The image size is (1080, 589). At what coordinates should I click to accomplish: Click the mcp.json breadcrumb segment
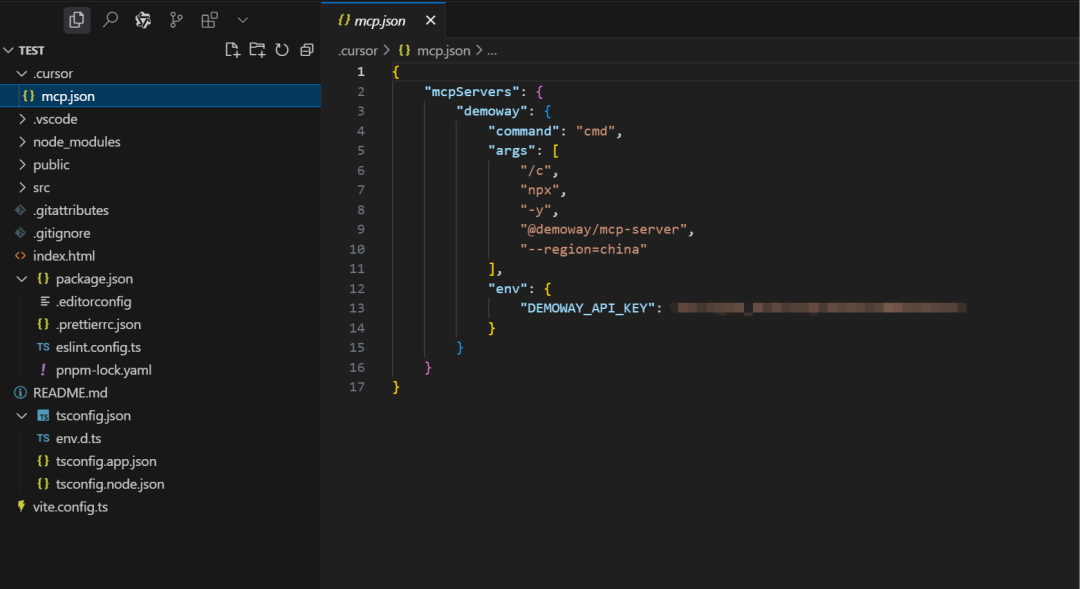(x=442, y=50)
